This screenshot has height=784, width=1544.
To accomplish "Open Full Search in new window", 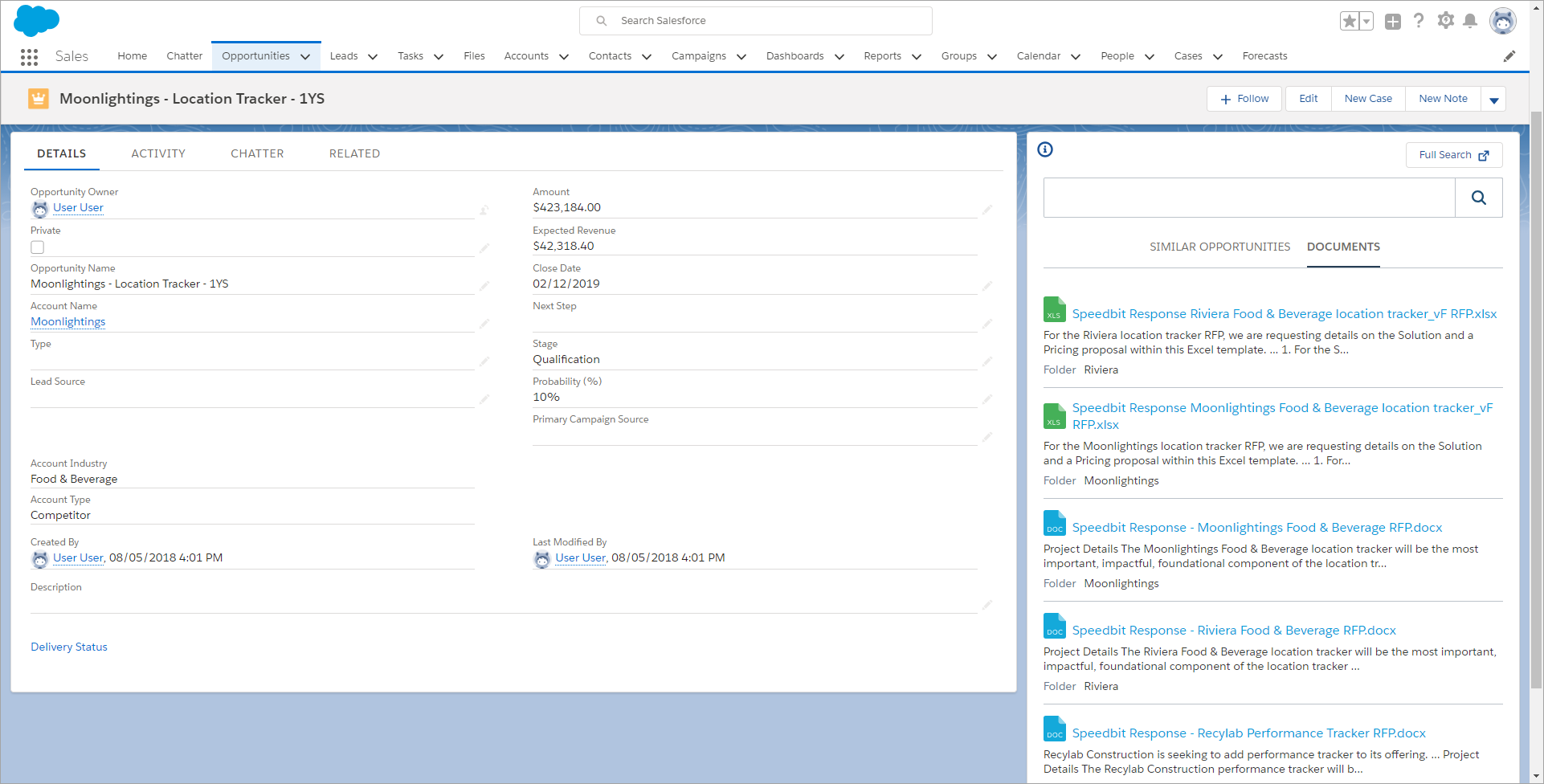I will (1454, 155).
